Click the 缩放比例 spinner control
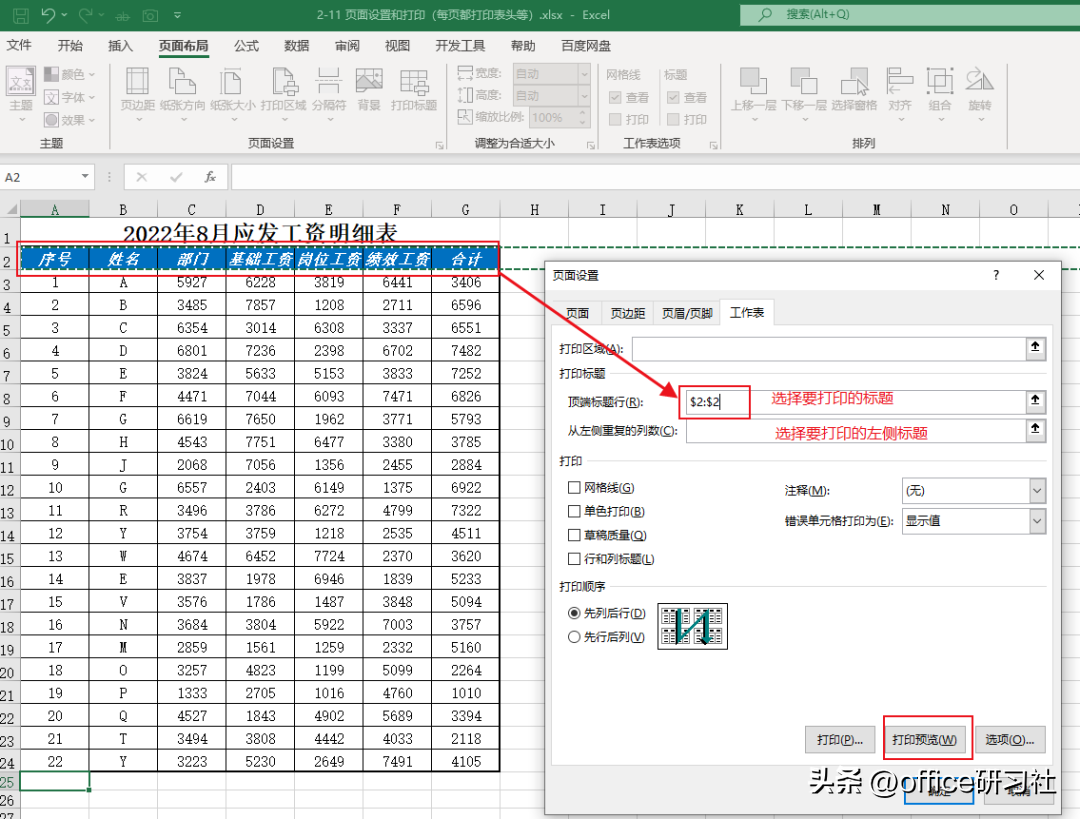 click(583, 118)
